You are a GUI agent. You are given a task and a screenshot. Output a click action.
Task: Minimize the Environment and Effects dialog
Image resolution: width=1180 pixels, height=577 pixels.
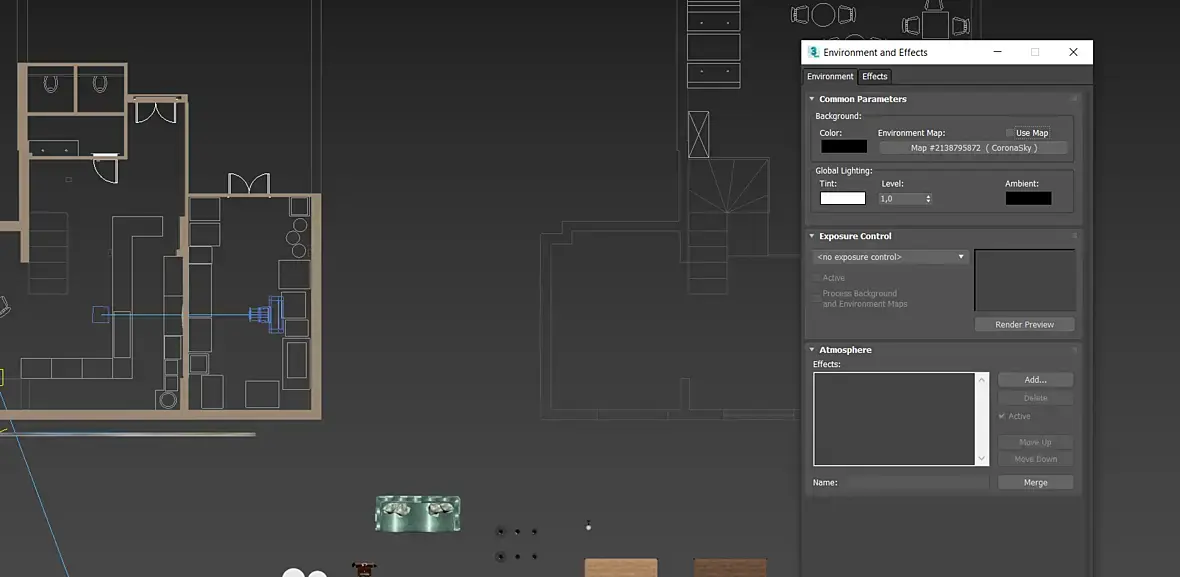point(998,52)
